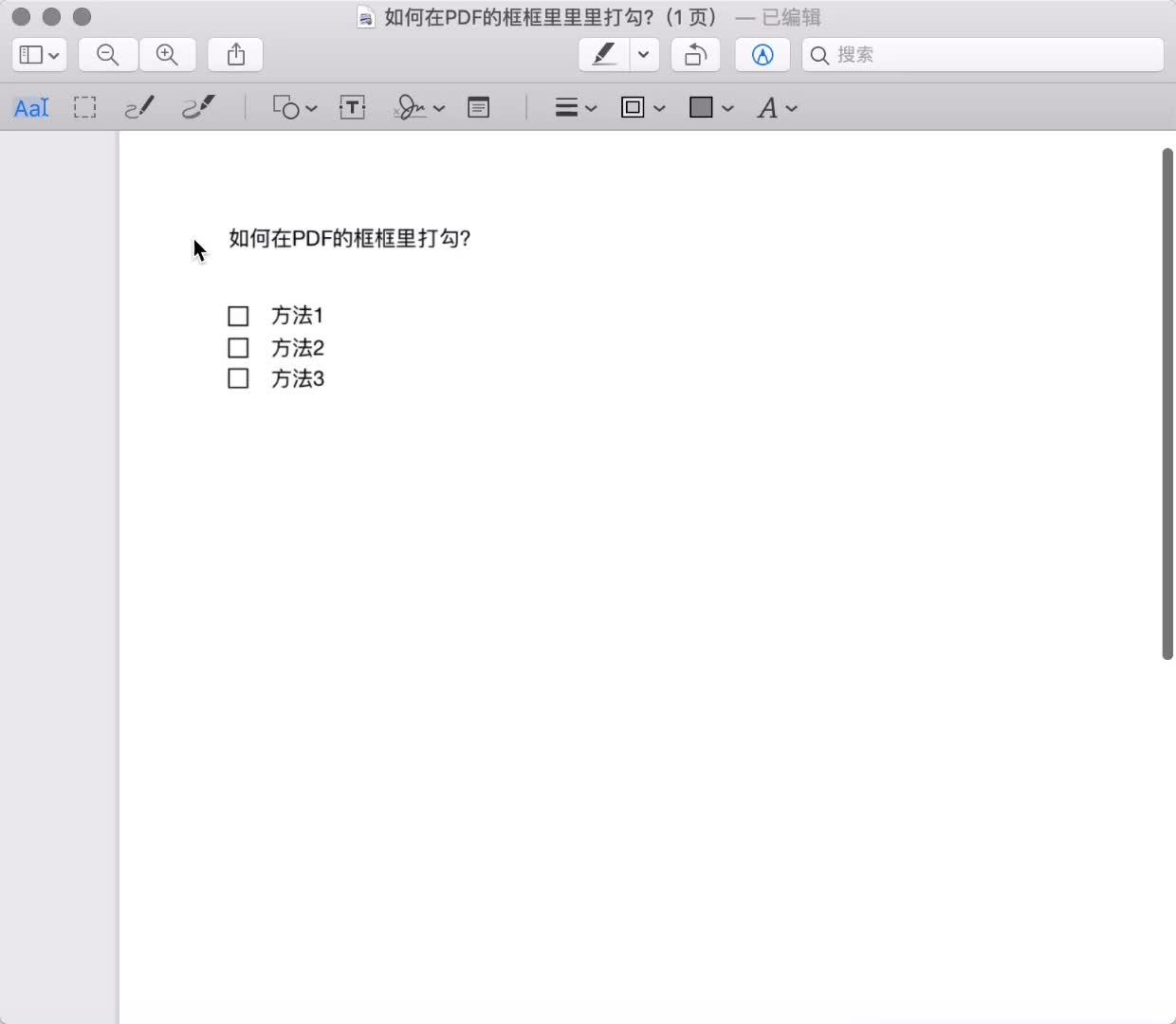Click the text 方法1
The height and width of the screenshot is (1024, 1176).
(298, 316)
